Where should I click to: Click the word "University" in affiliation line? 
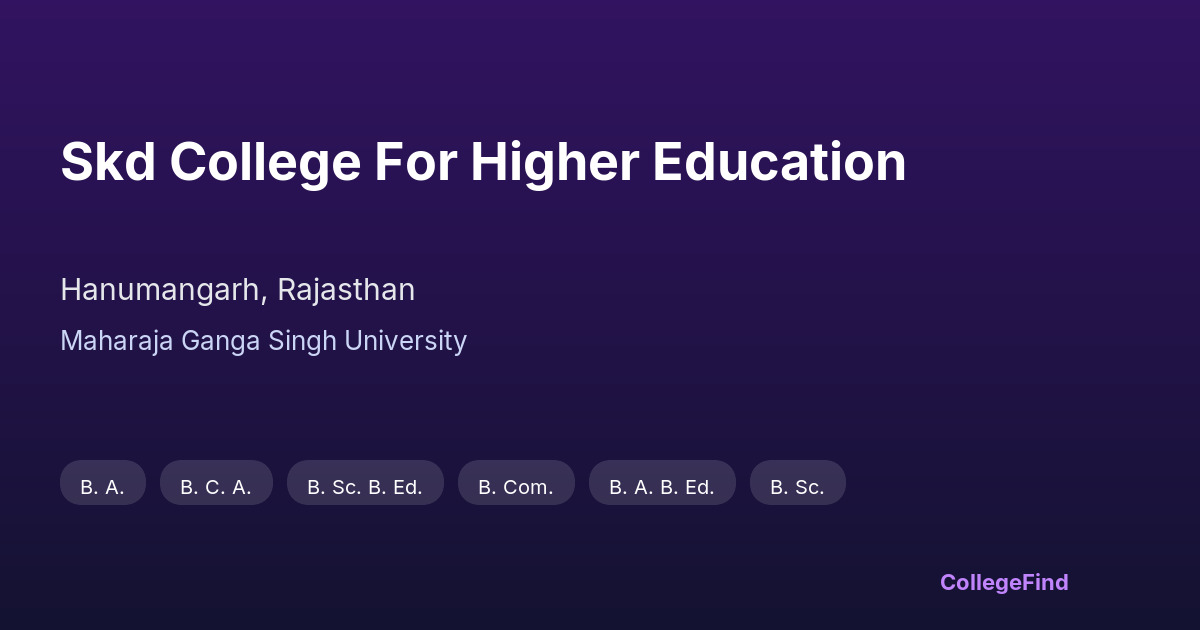tap(405, 341)
